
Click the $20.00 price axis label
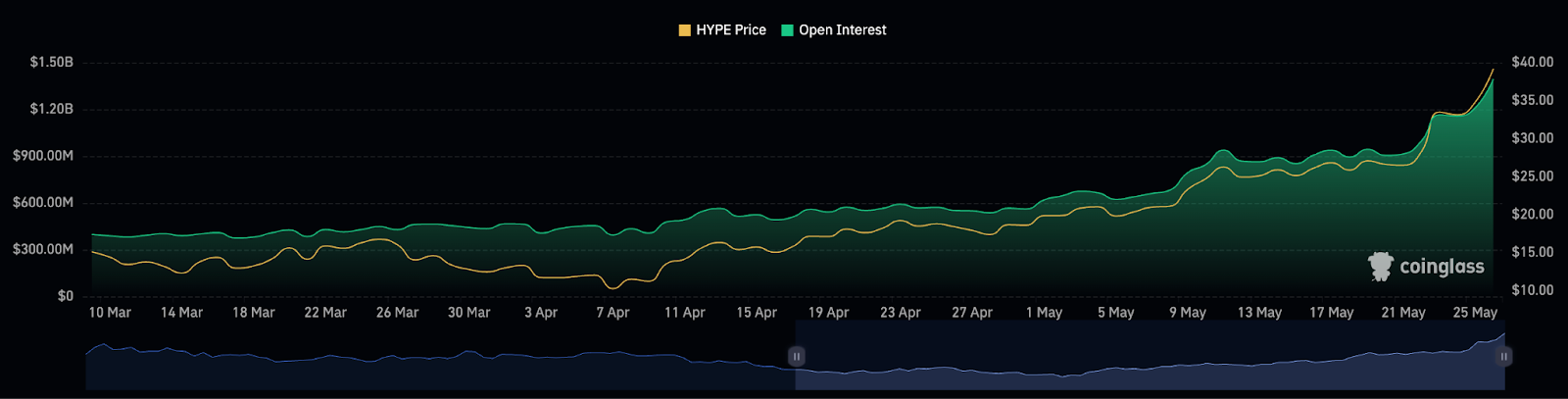1533,214
